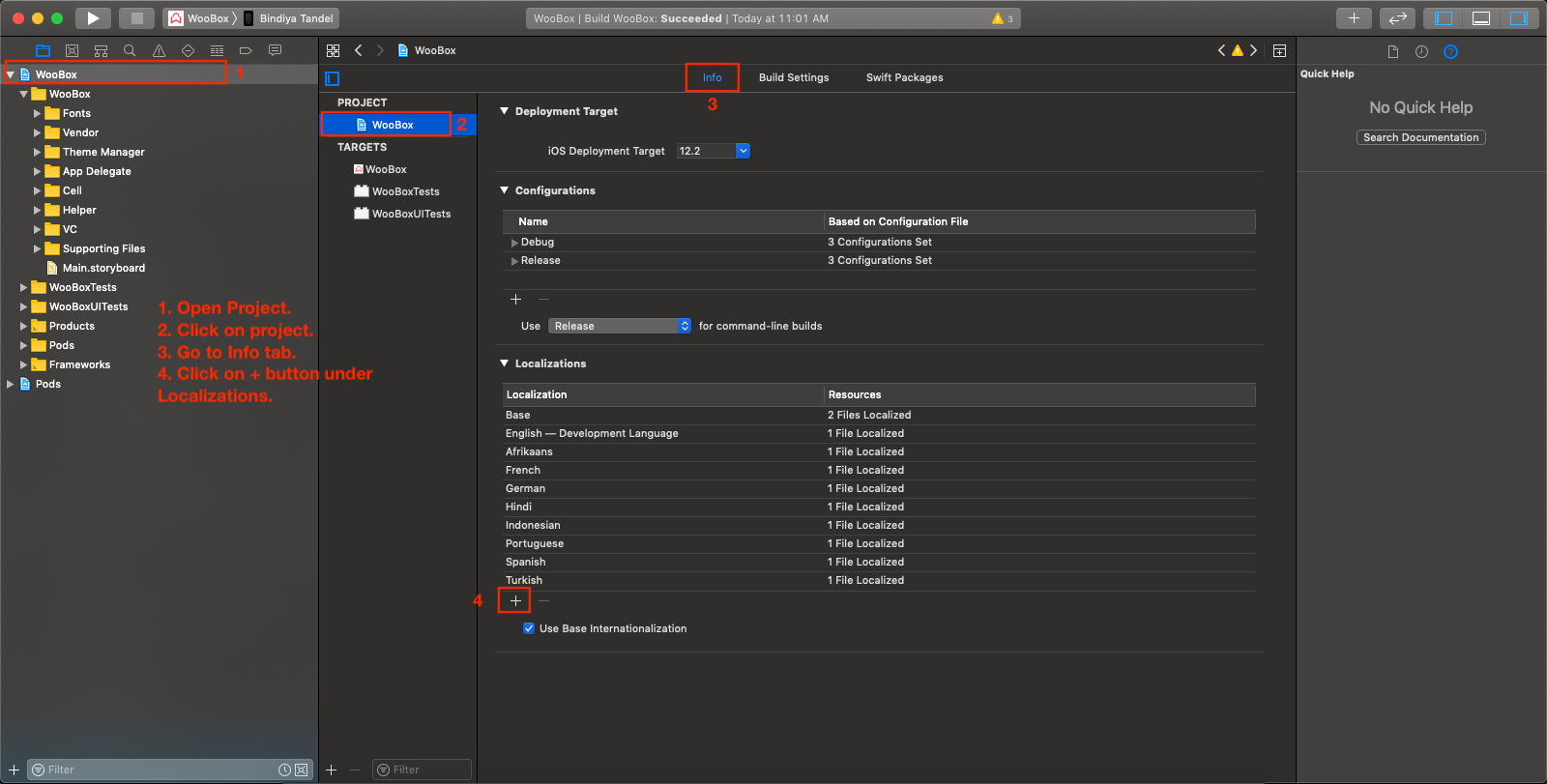This screenshot has width=1547, height=784.
Task: Click the targets list Filter field
Action: click(422, 769)
